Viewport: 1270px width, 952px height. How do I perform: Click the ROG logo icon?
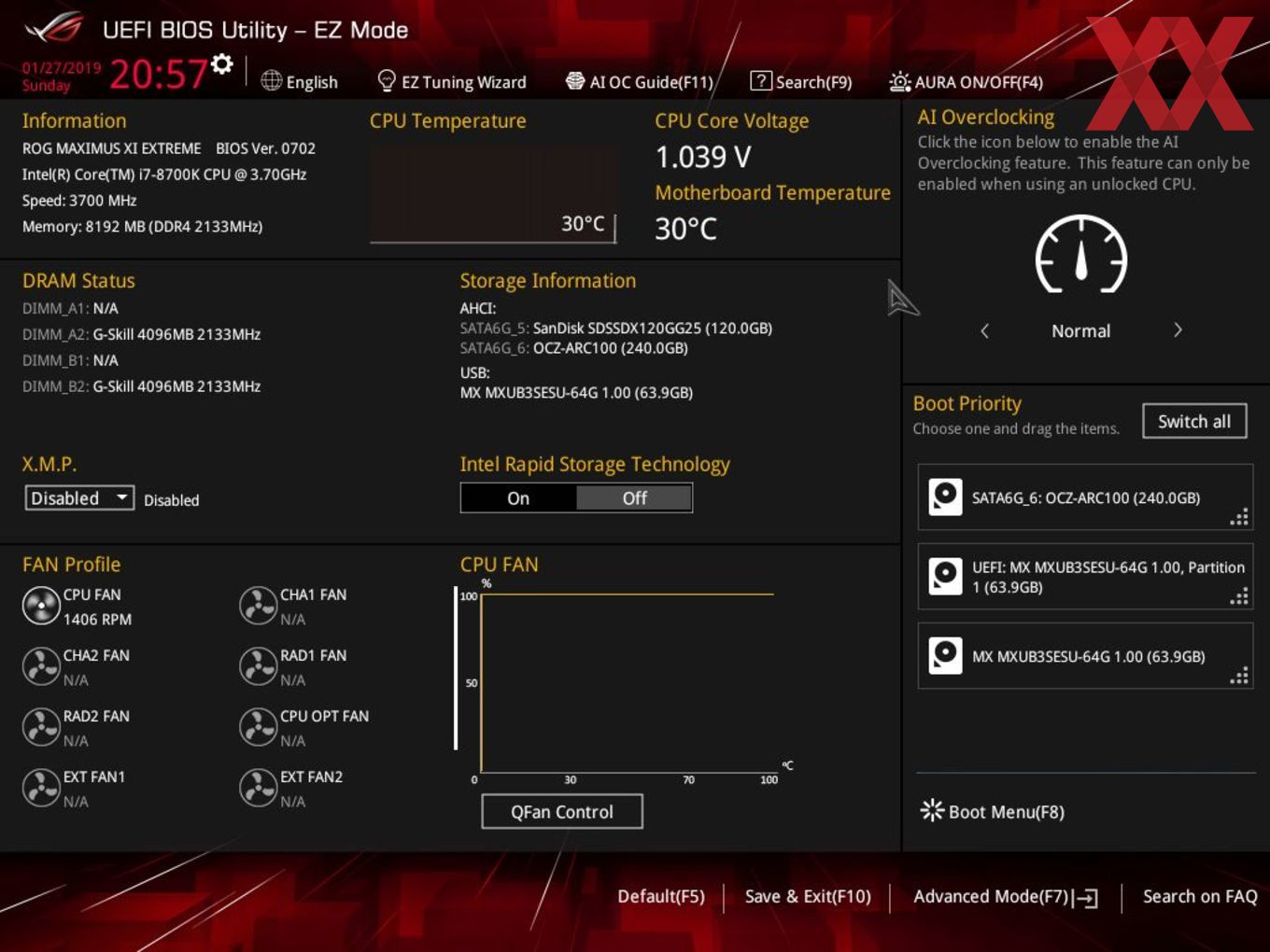point(54,28)
